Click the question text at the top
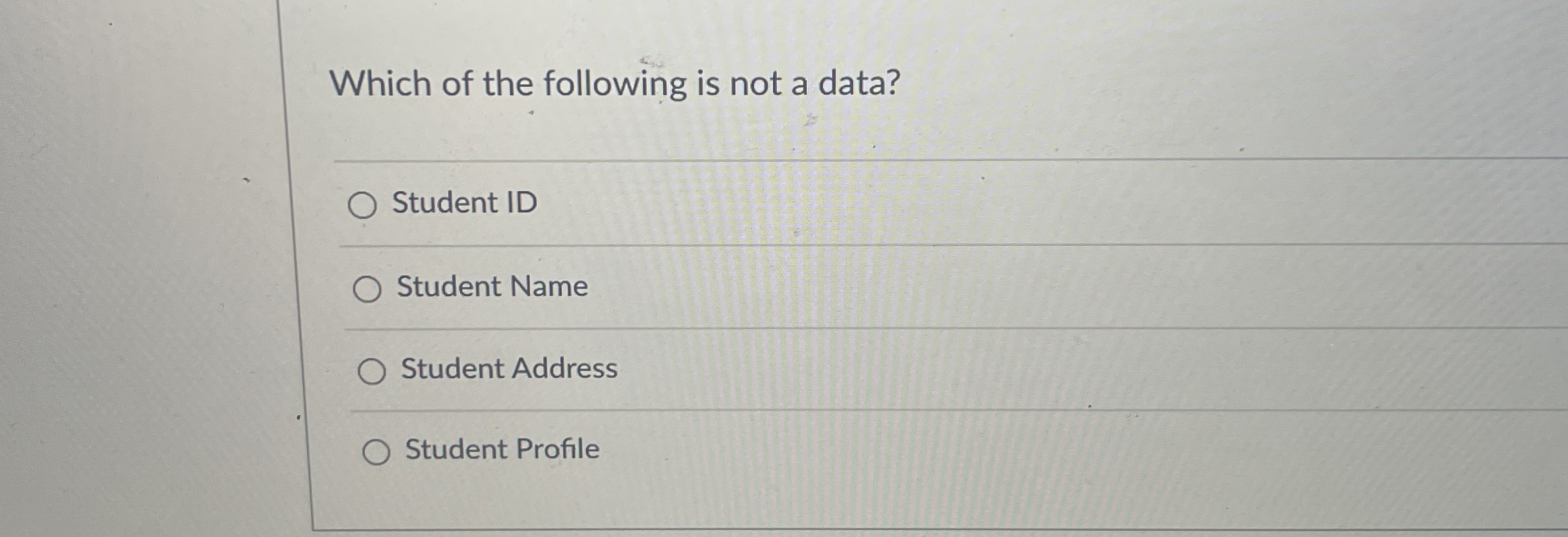 (616, 83)
